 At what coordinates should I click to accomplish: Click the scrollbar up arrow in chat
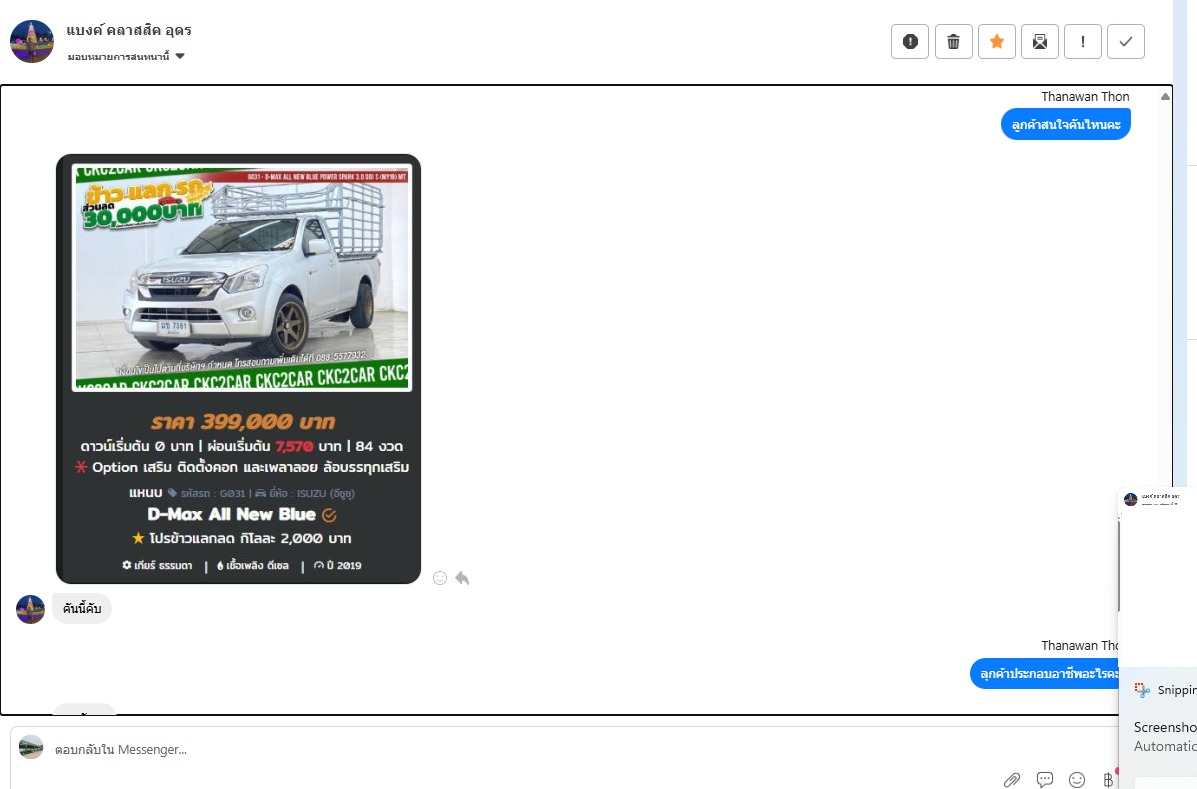[x=1165, y=96]
